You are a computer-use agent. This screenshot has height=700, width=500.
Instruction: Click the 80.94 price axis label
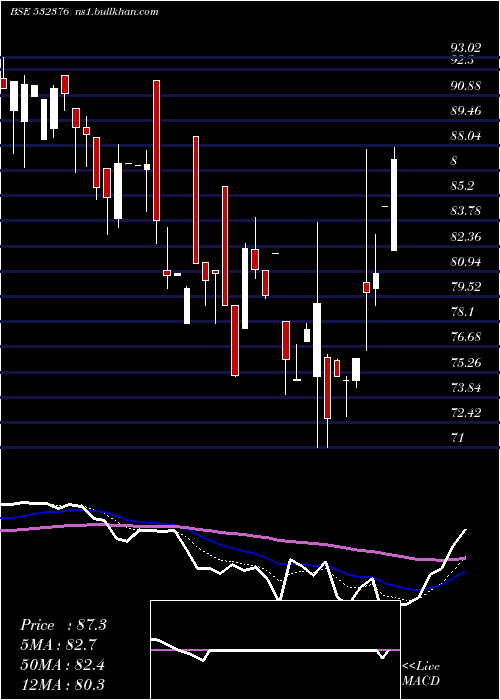(466, 261)
